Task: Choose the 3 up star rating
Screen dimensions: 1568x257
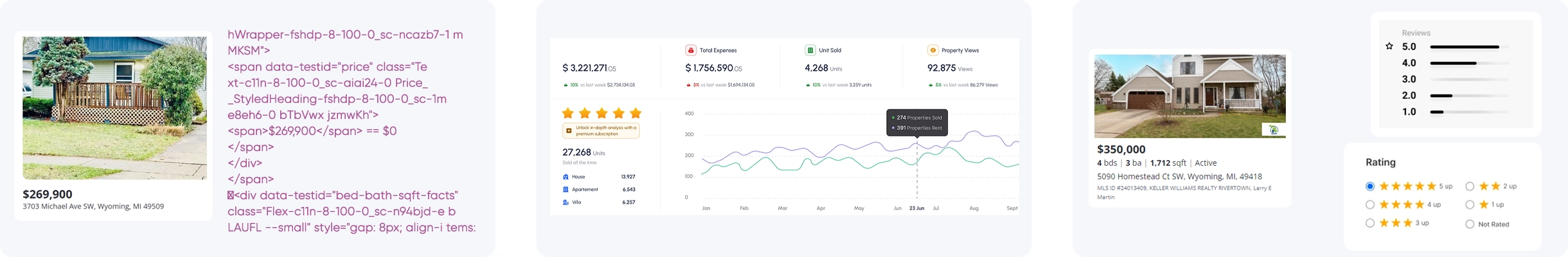Action: pyautogui.click(x=1370, y=224)
